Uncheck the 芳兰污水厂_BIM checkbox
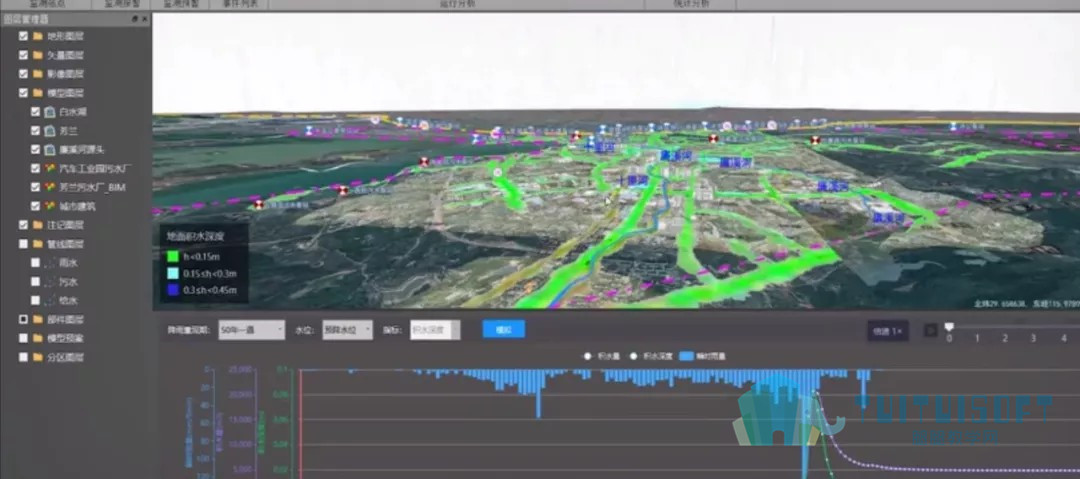Viewport: 1080px width, 479px height. click(35, 187)
